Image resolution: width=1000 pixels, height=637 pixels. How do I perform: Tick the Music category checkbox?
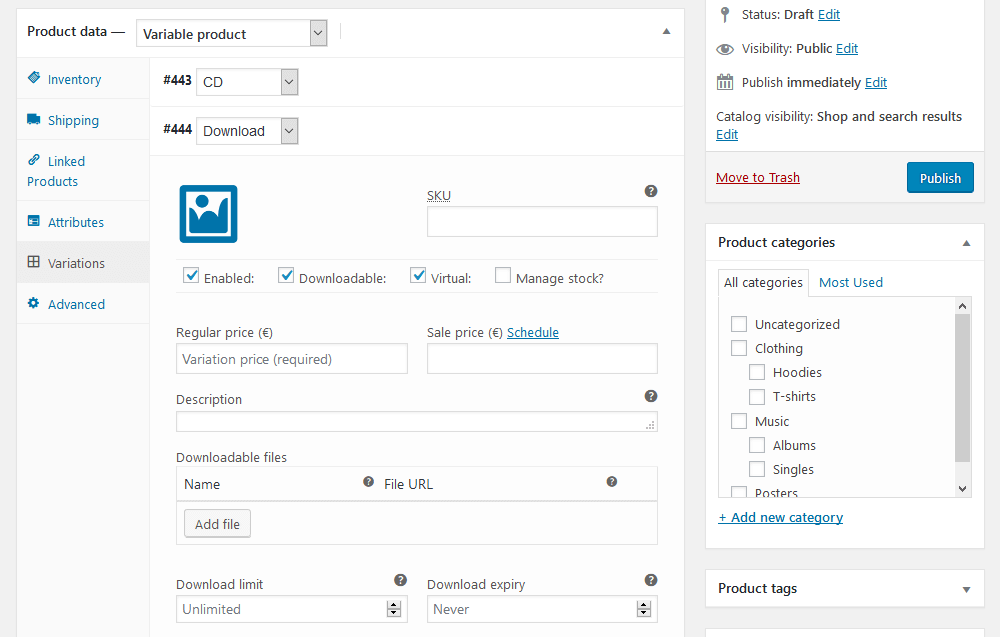739,421
